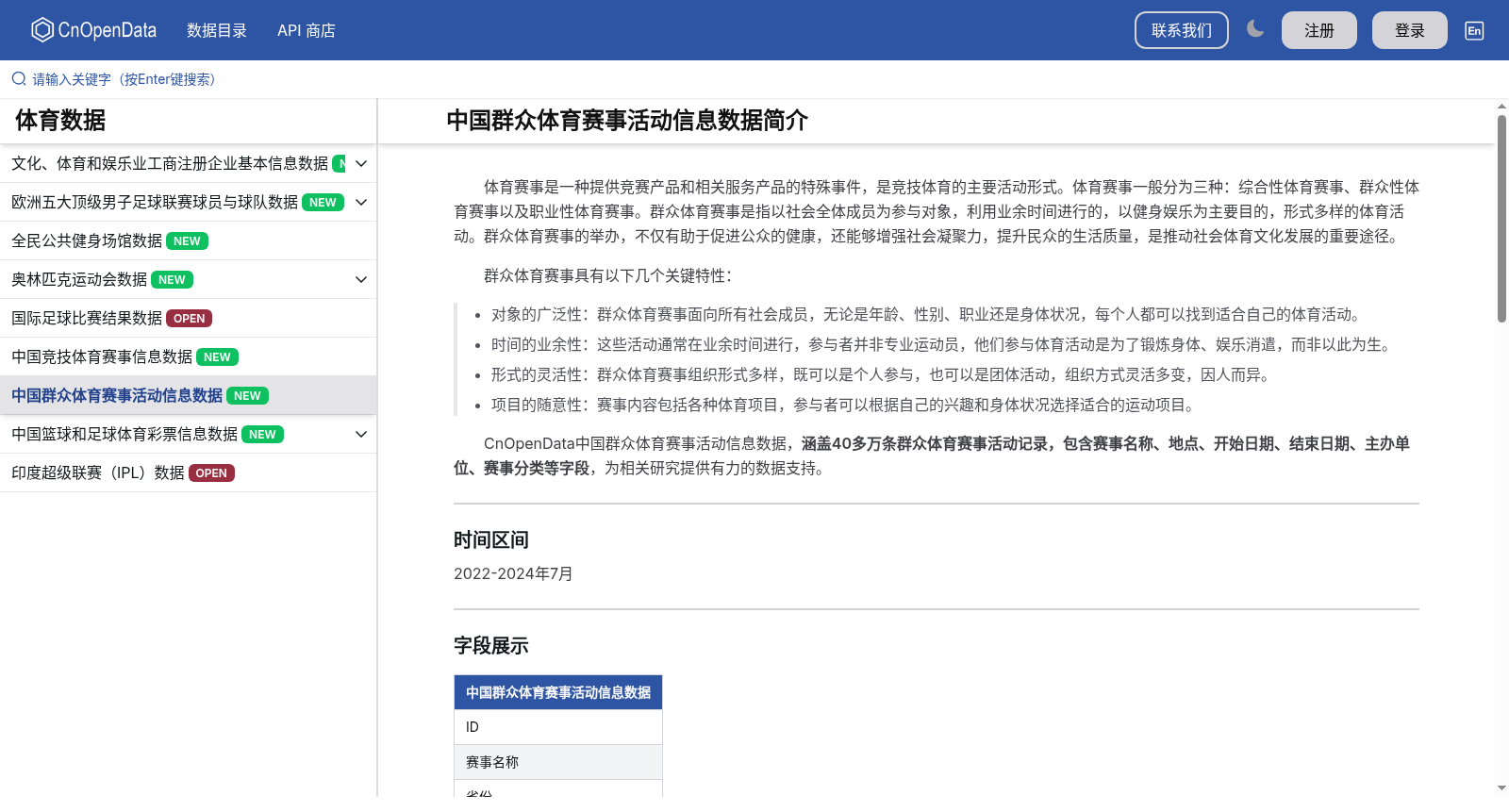Click the 字段展示 section heading
1509x812 pixels.
click(x=491, y=646)
